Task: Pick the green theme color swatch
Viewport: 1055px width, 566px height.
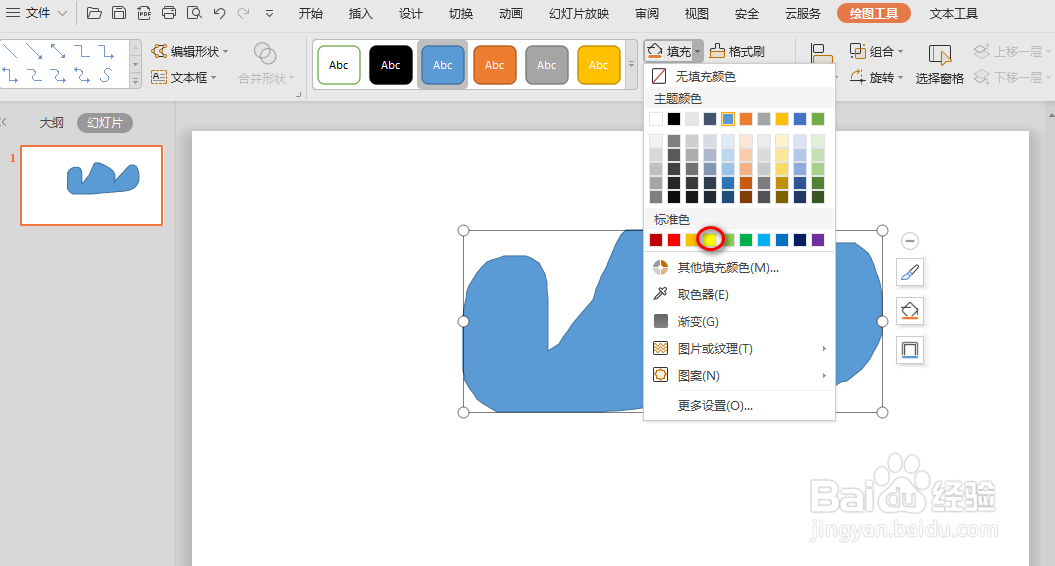Action: click(817, 119)
